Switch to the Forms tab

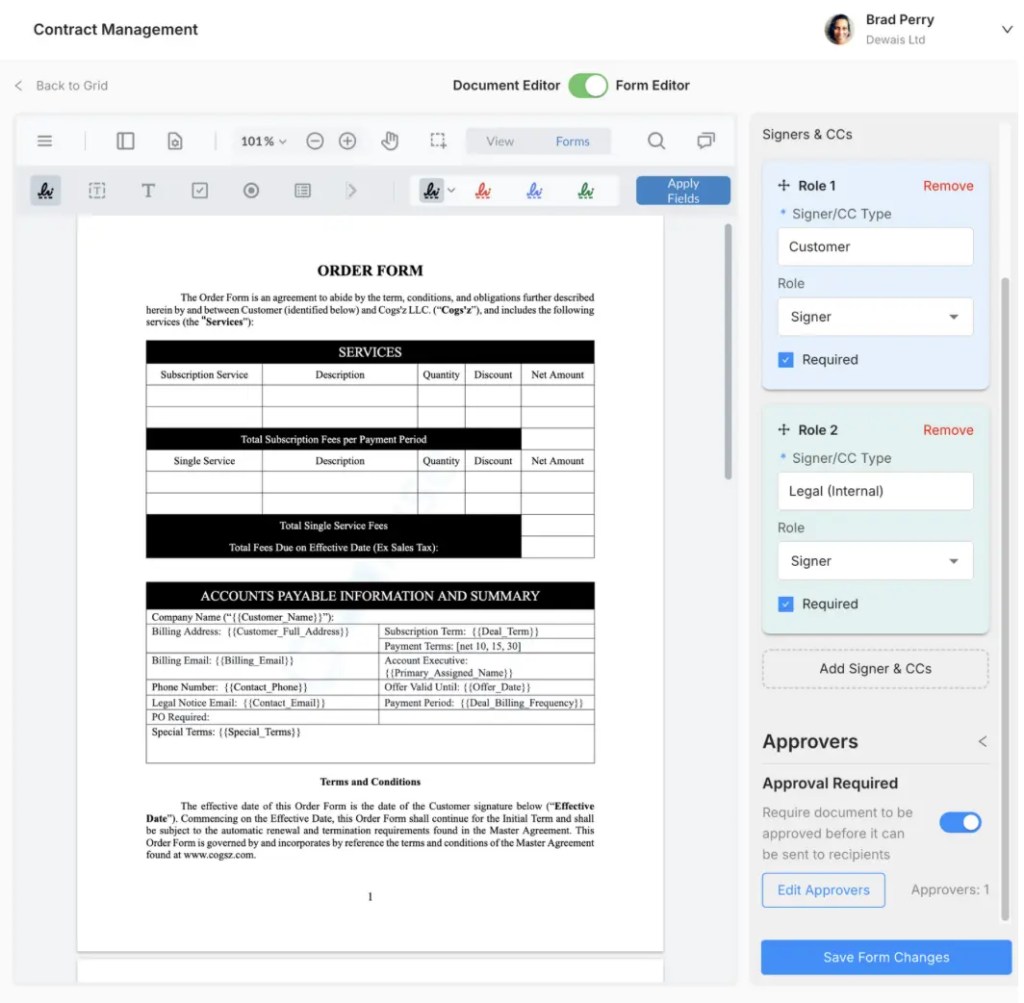coord(572,141)
